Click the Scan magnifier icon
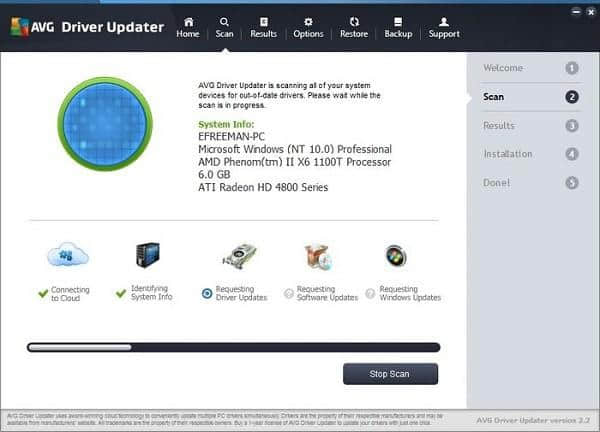 tap(224, 22)
